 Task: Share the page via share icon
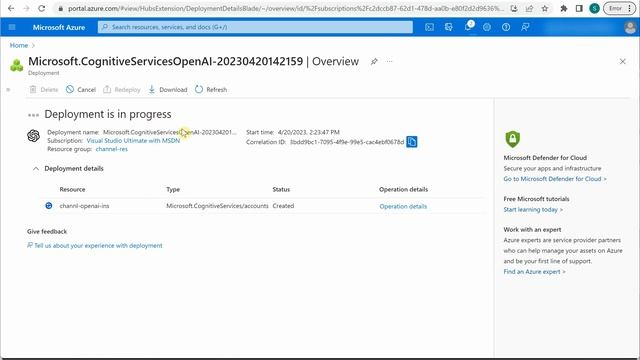click(529, 8)
